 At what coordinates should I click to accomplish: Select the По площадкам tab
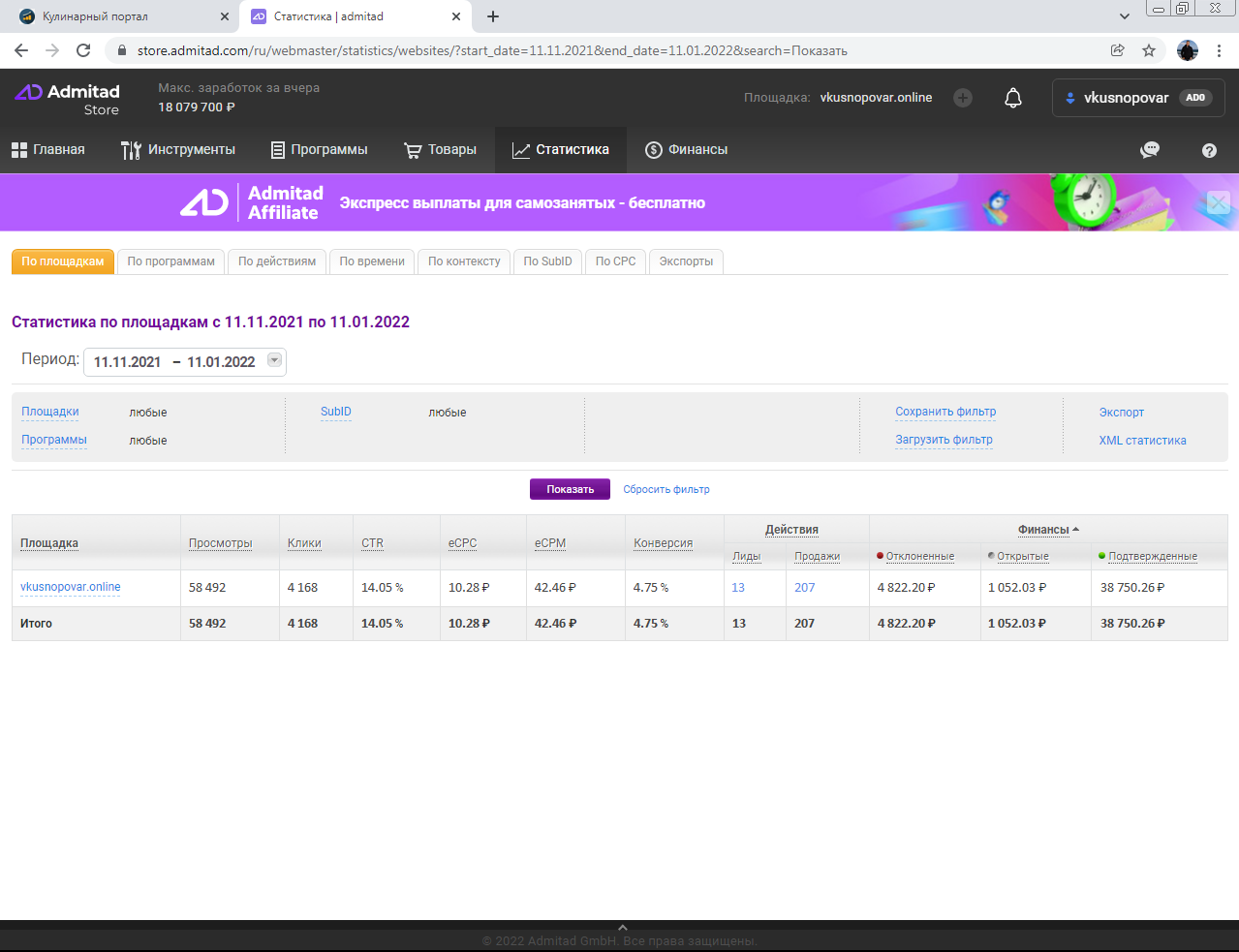[x=63, y=261]
